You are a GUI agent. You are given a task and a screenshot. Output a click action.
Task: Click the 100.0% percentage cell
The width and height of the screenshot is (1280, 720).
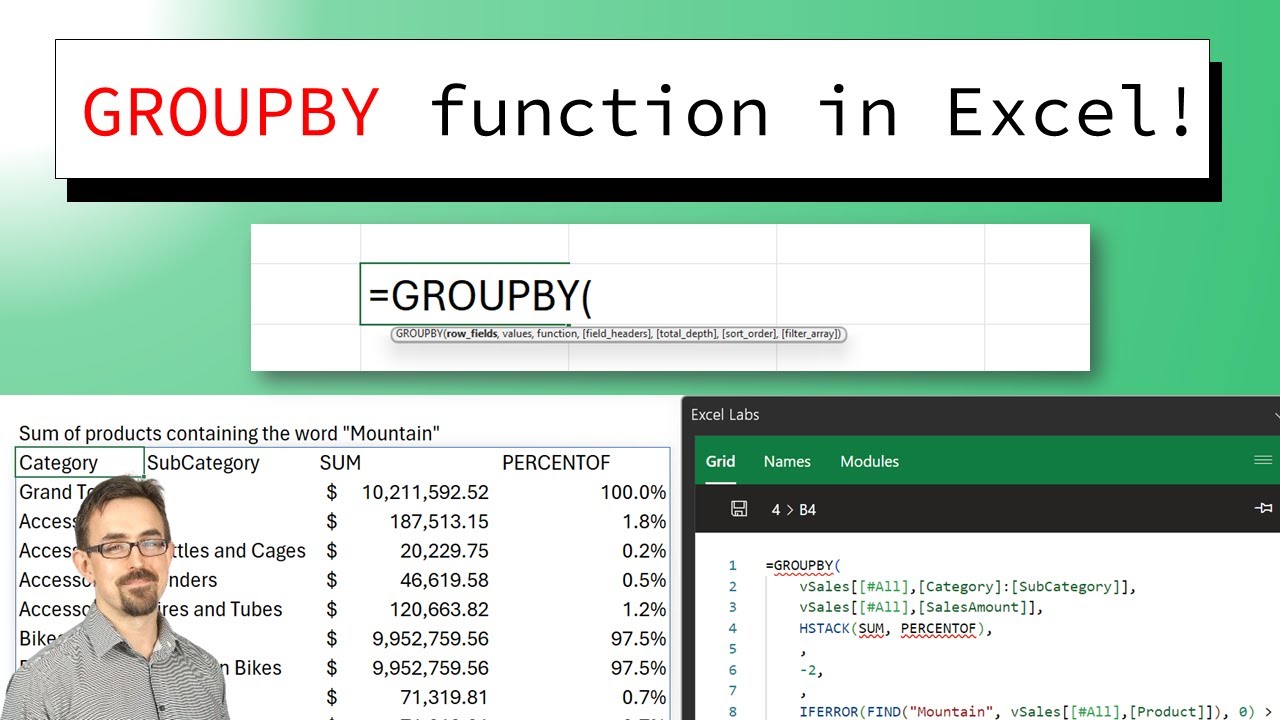click(x=633, y=492)
